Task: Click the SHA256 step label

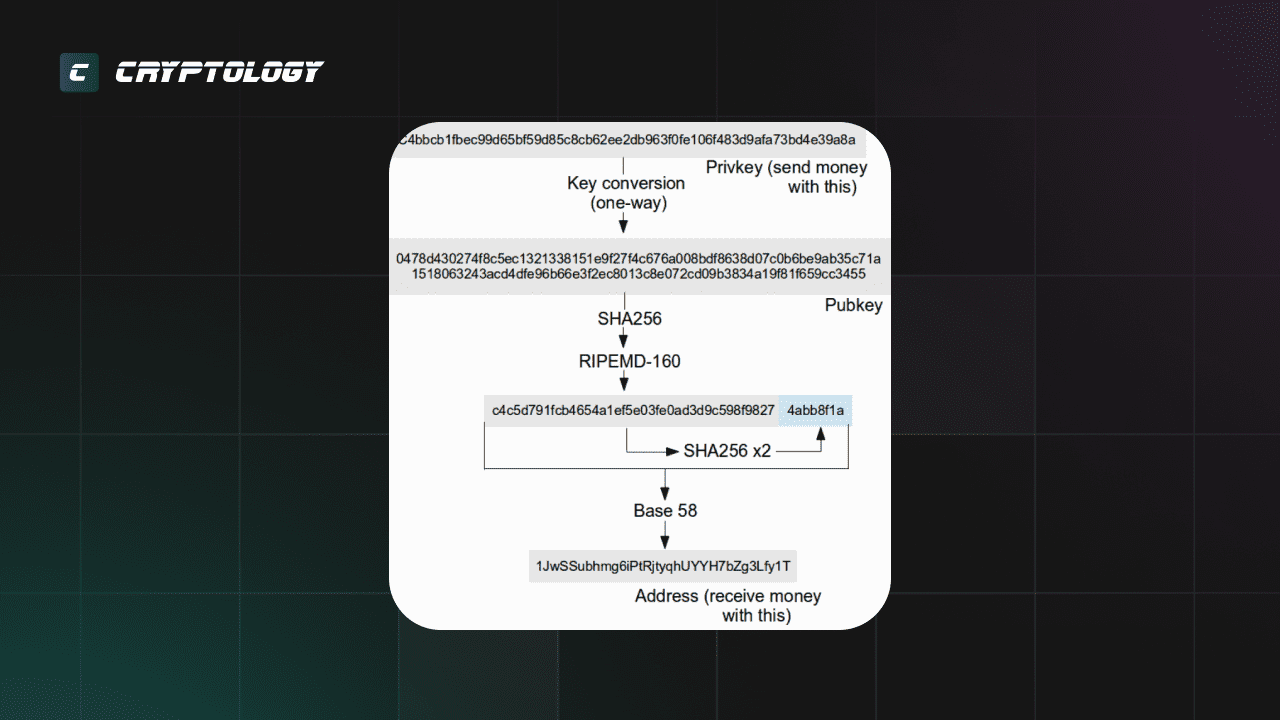Action: tap(630, 319)
